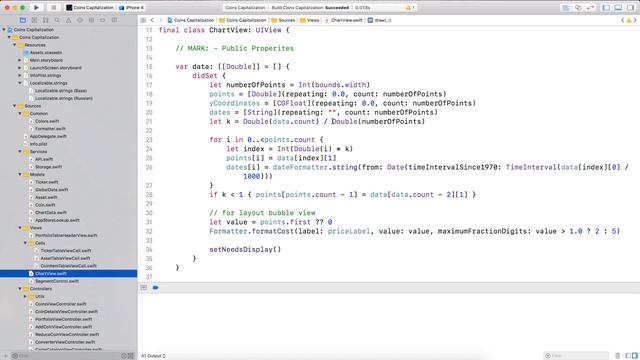This screenshot has height=360, width=640.
Task: Click Views in the jump bar
Action: tap(310, 20)
